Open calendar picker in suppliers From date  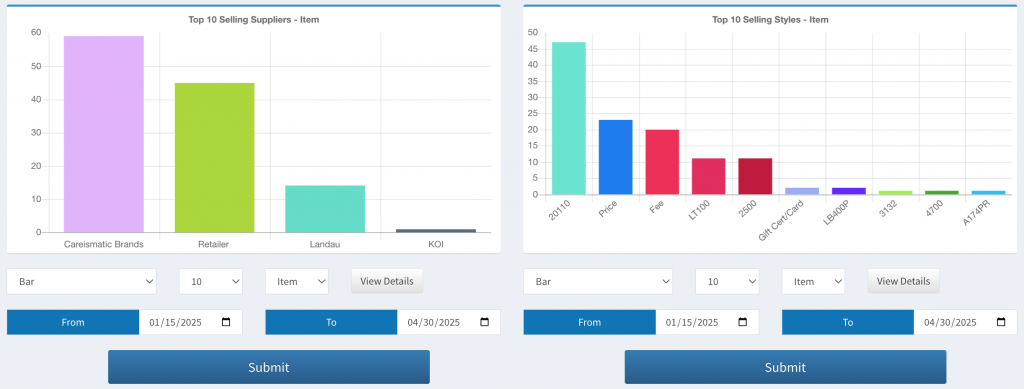(x=226, y=322)
